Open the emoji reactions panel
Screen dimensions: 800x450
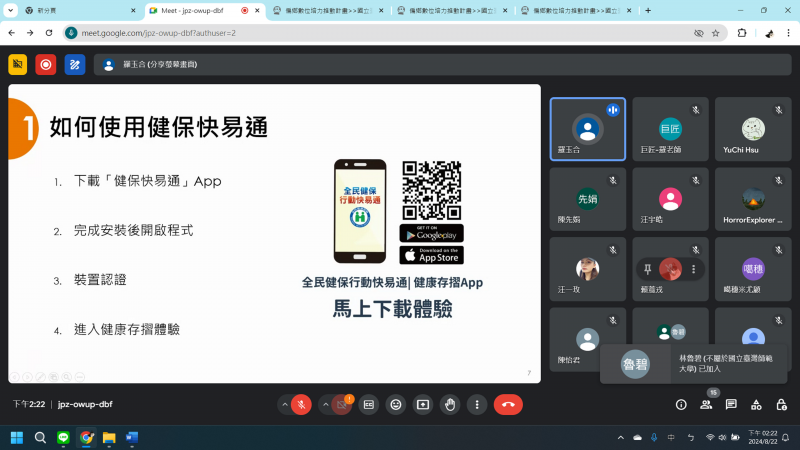coord(396,404)
